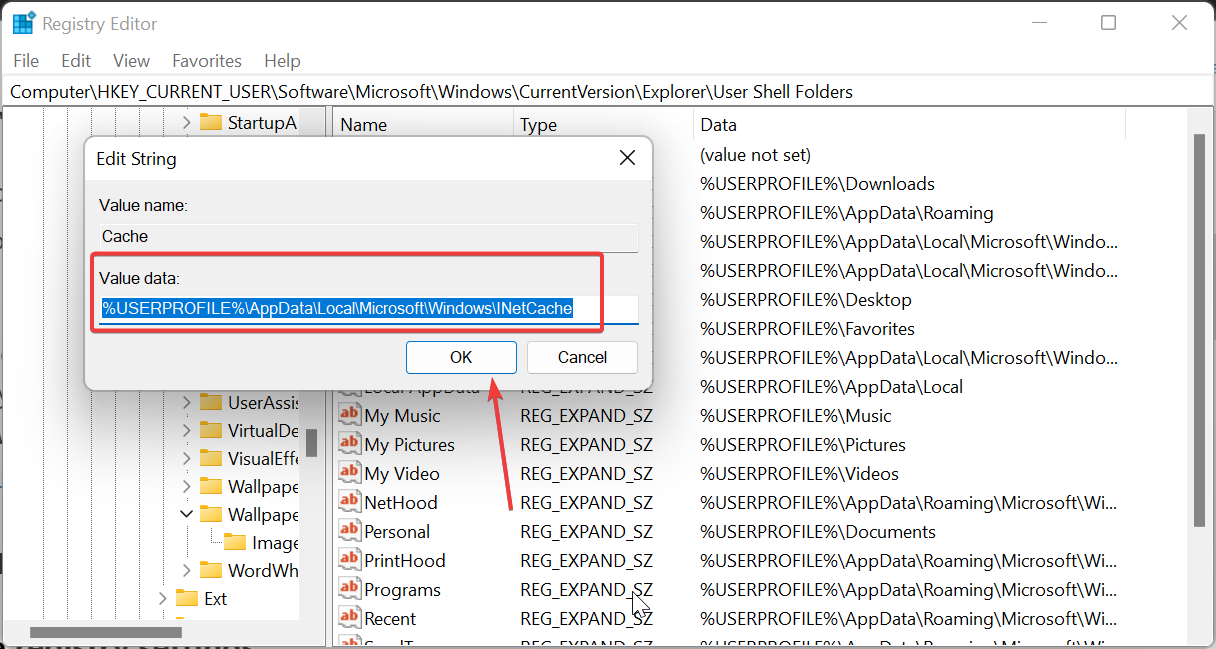Click the %USERPROFILE%\Documents data cell

click(818, 532)
